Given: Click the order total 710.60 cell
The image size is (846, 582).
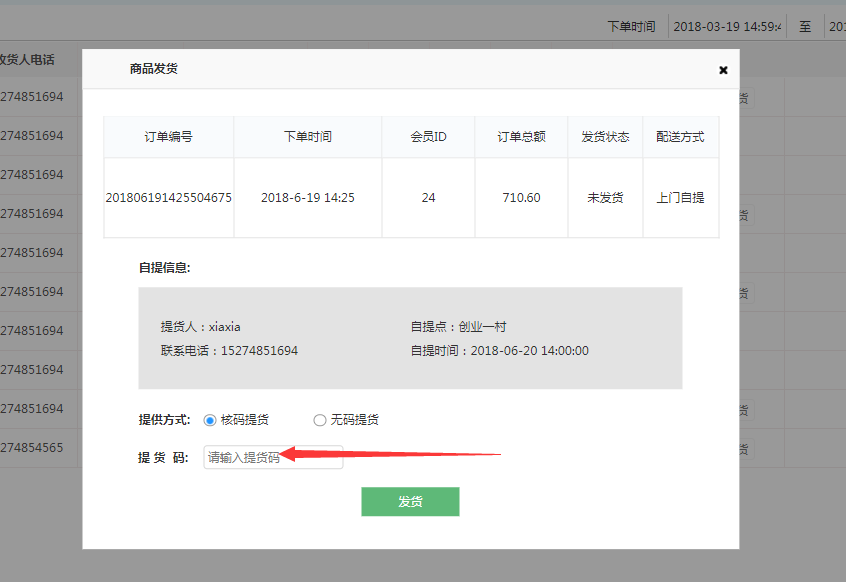Looking at the screenshot, I should 521,198.
